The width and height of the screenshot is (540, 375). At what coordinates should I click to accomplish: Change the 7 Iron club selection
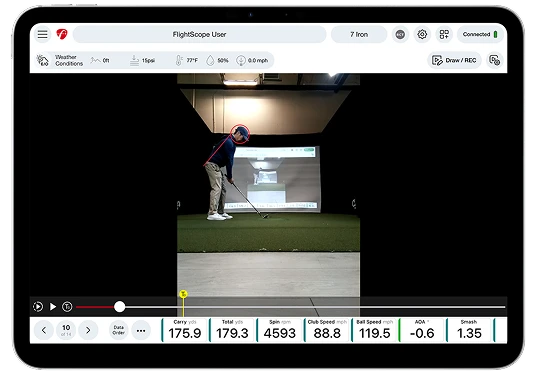click(359, 34)
